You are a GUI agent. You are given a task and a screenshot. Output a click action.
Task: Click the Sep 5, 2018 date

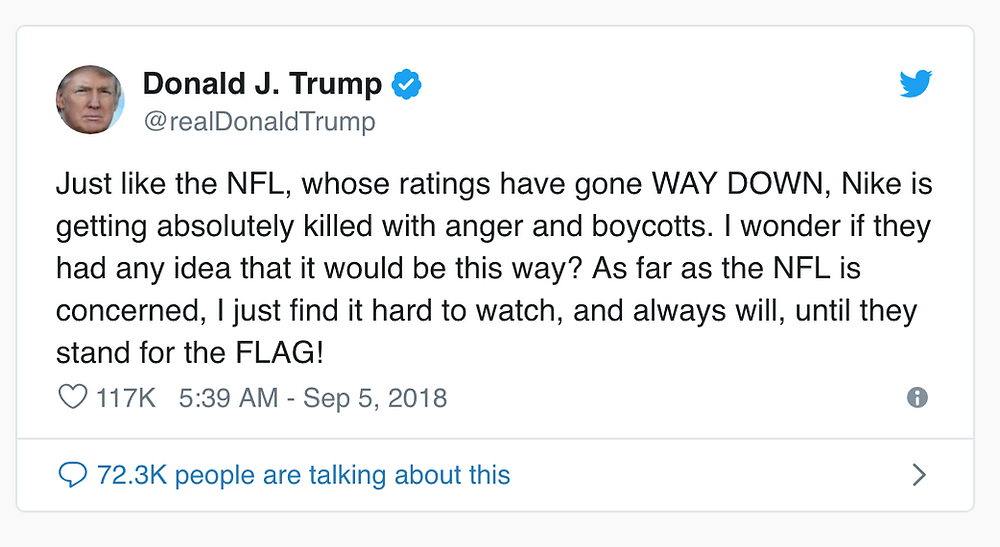[375, 398]
